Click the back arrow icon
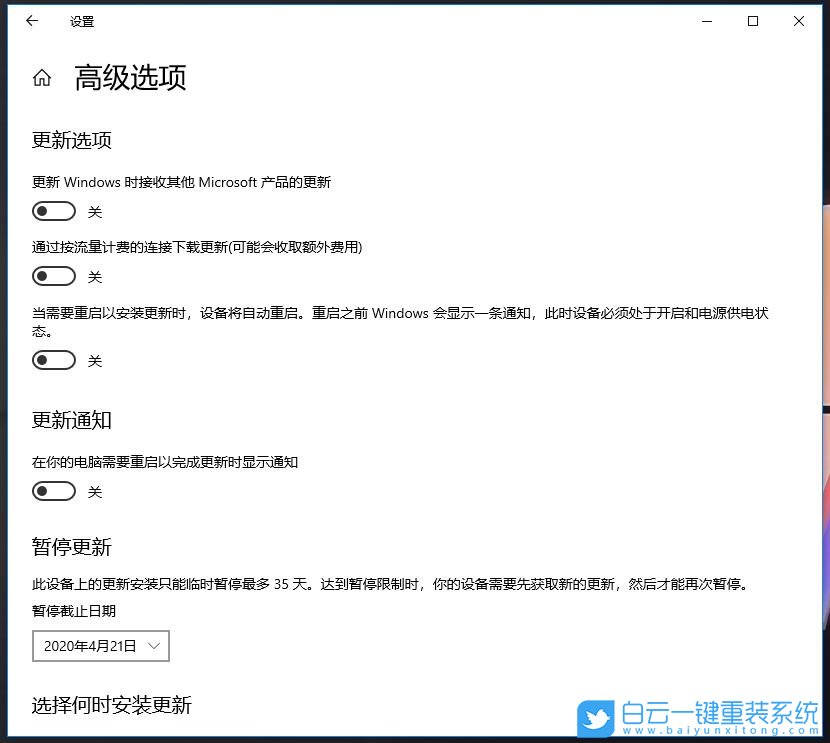The height and width of the screenshot is (743, 830). pyautogui.click(x=31, y=20)
